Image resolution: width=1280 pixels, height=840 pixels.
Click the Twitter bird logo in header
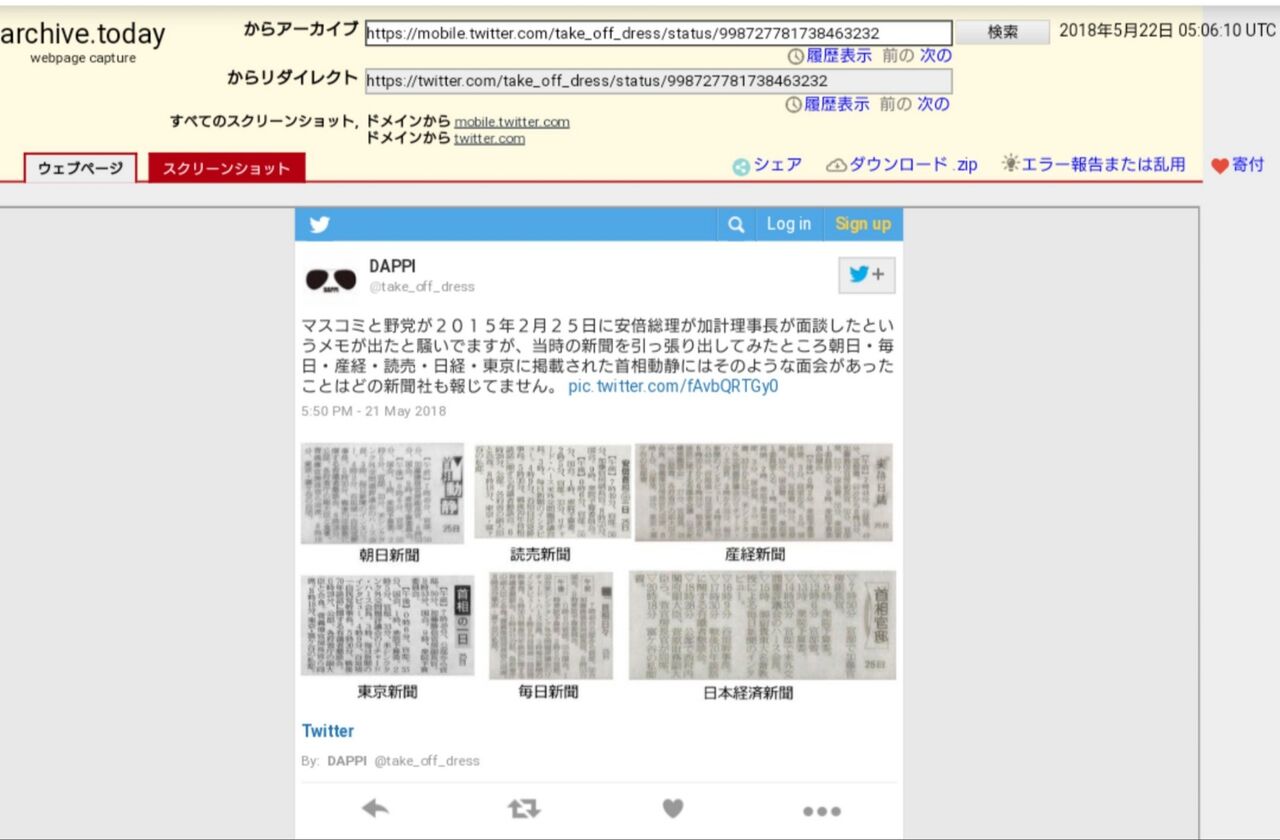(x=319, y=225)
